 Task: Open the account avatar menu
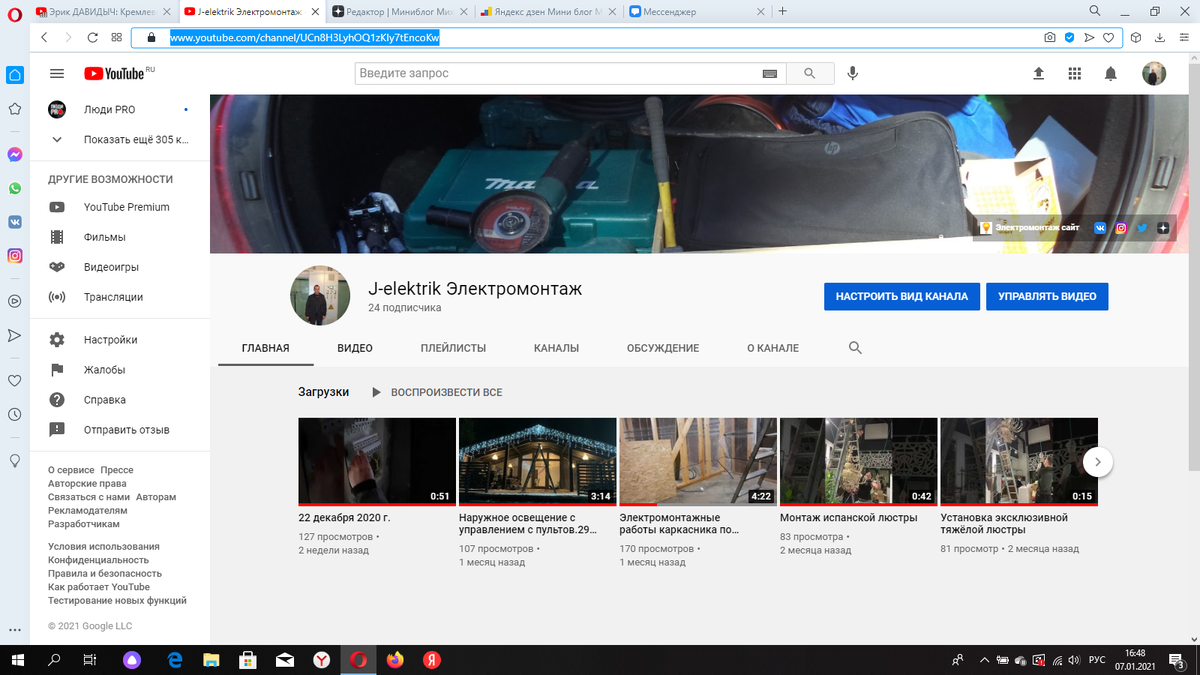click(1154, 74)
